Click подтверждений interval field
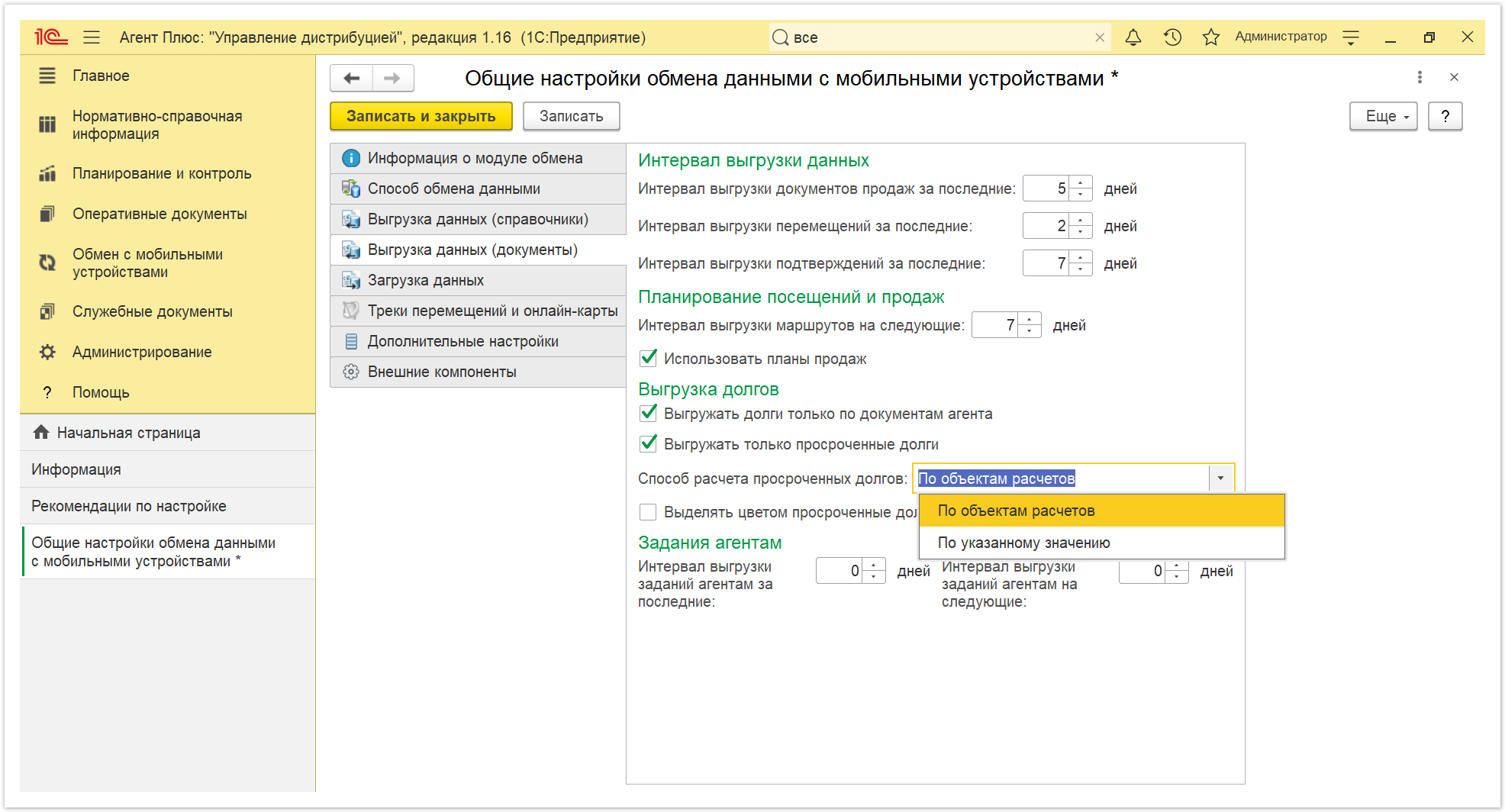 [x=1046, y=263]
